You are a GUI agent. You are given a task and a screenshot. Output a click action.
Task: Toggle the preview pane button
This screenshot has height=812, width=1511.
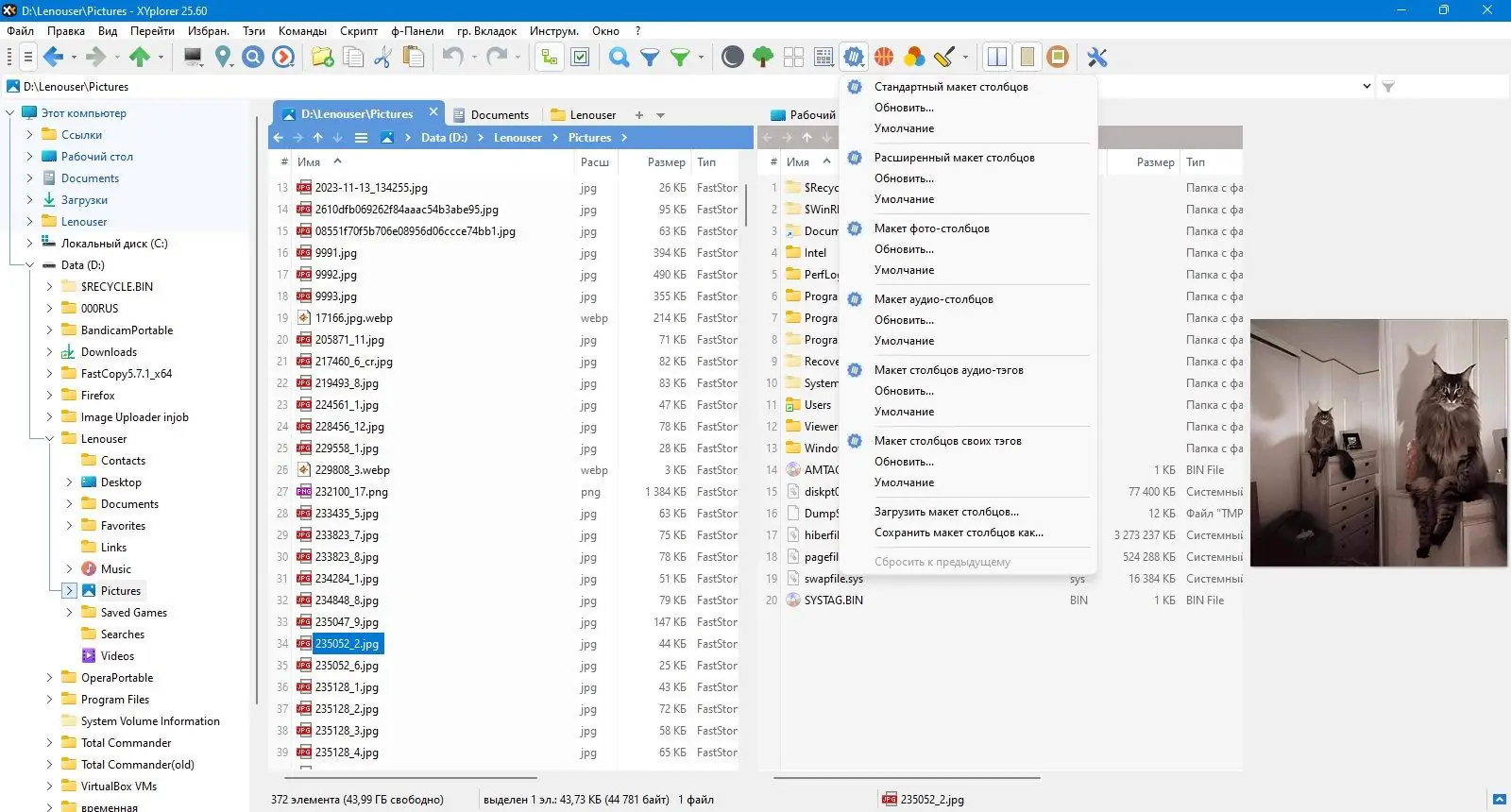(1027, 58)
